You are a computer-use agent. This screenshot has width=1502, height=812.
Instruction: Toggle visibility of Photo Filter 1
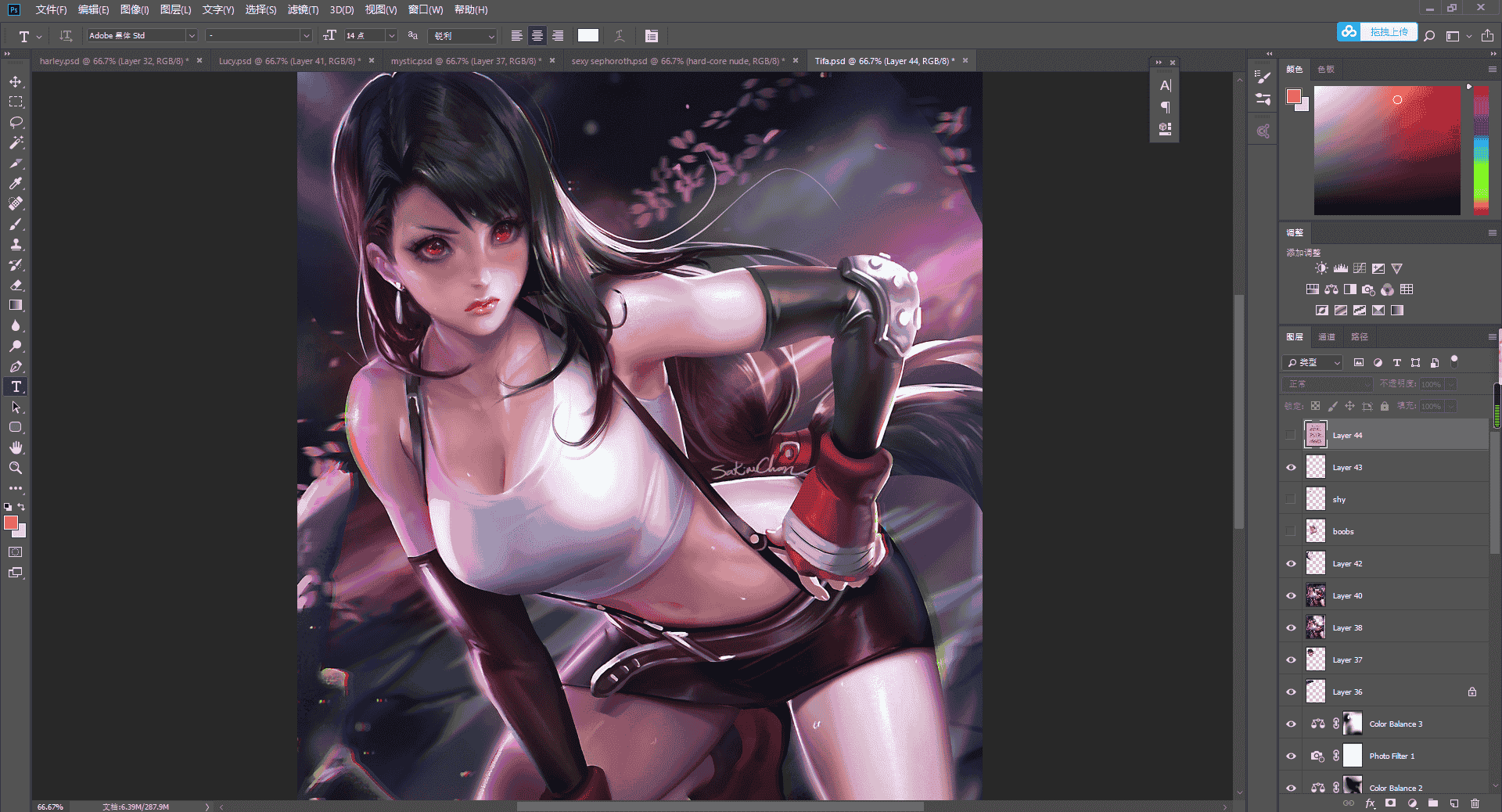(x=1291, y=756)
